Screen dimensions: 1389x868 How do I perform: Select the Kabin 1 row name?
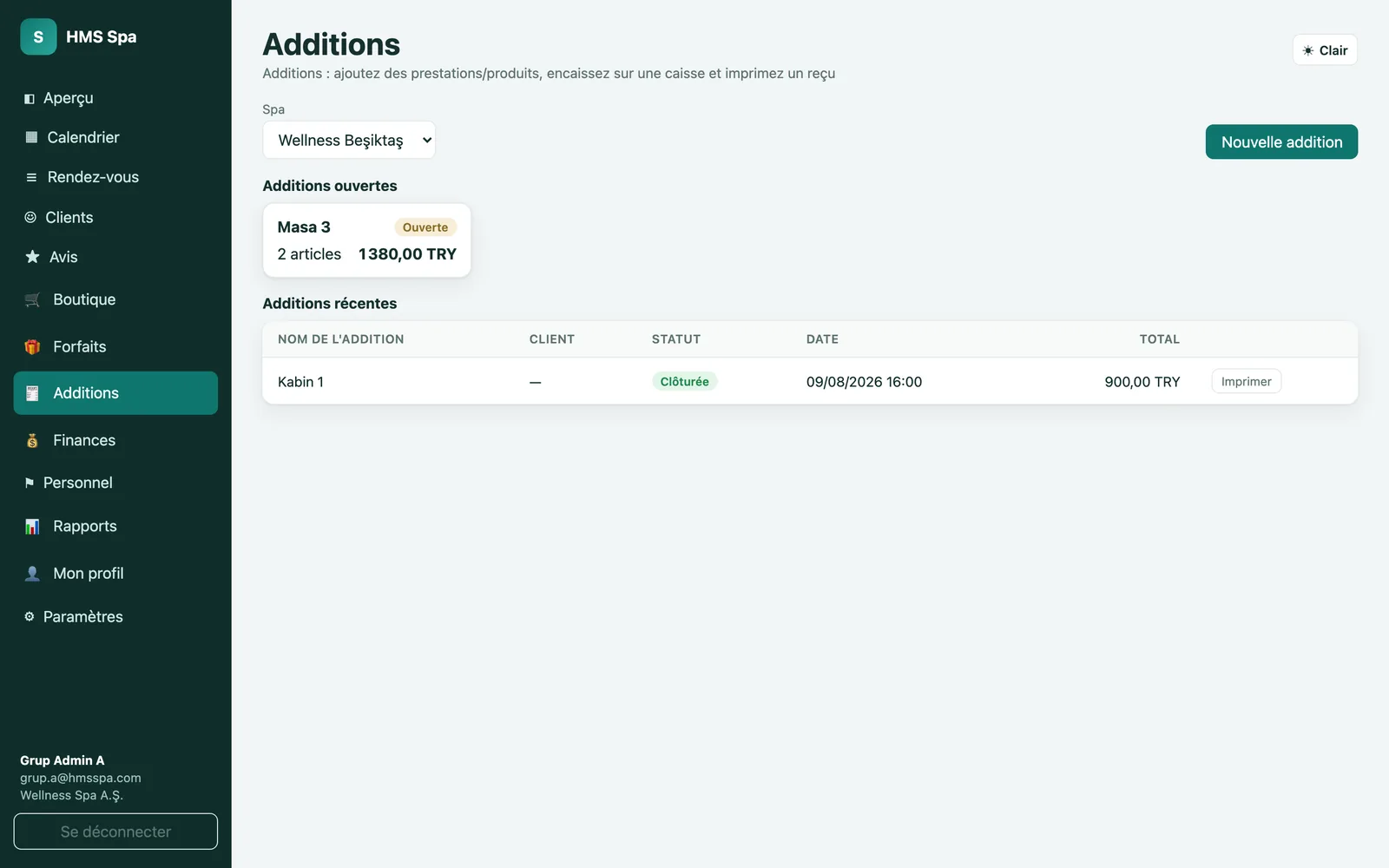300,382
